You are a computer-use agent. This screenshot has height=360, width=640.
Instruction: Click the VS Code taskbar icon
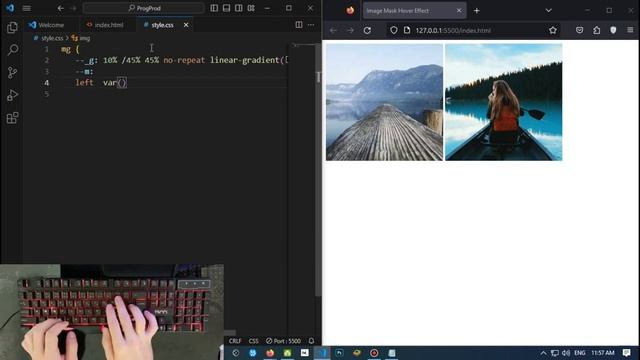322,353
